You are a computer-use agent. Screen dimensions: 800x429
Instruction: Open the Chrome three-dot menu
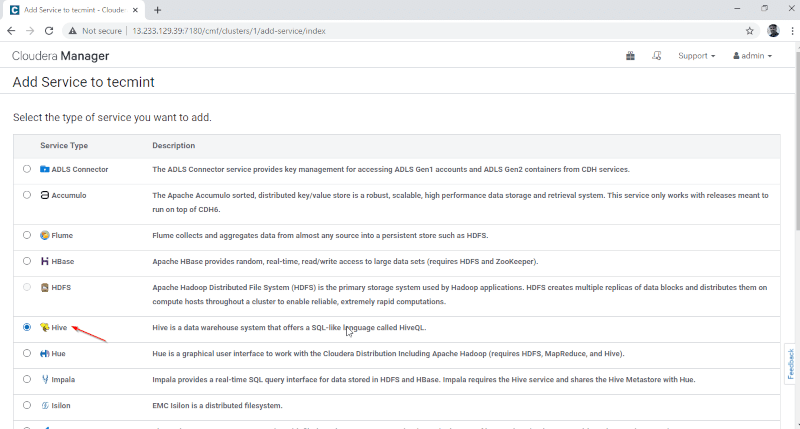tap(790, 31)
